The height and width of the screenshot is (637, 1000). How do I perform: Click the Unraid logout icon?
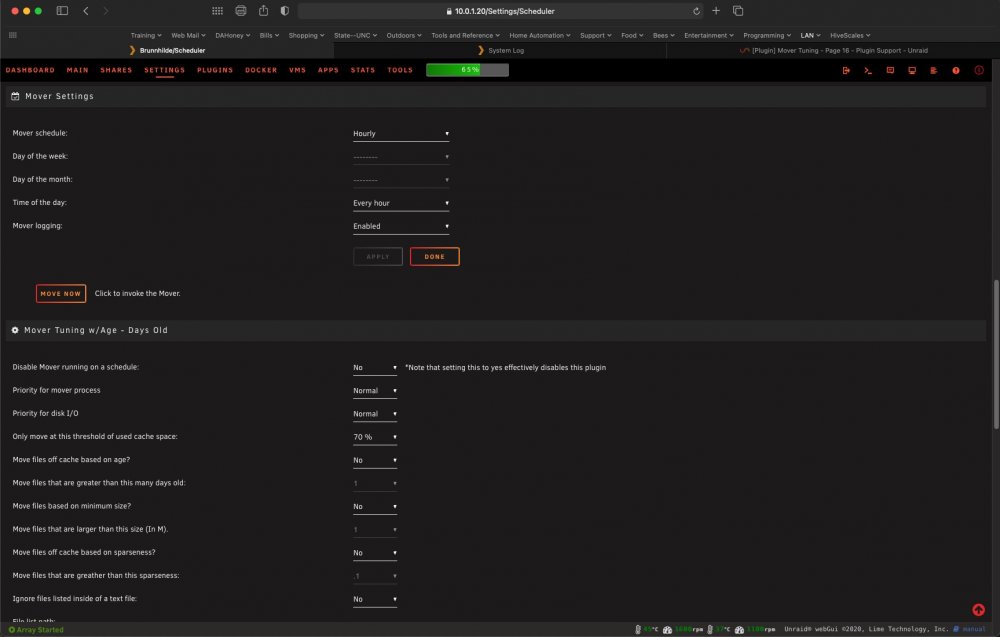point(846,70)
